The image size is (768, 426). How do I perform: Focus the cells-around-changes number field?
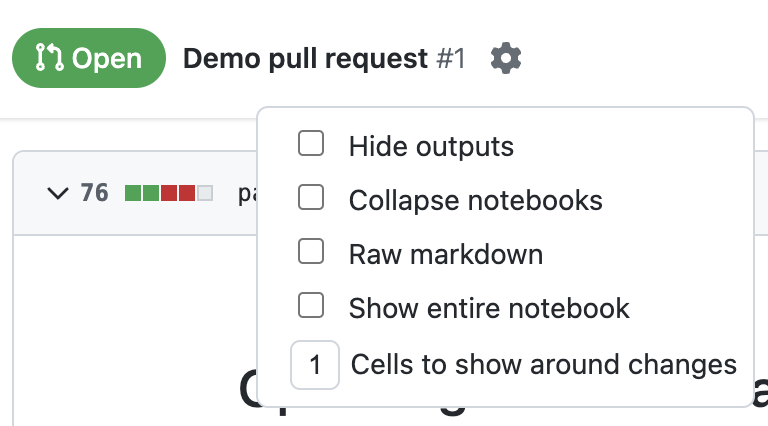coord(315,365)
